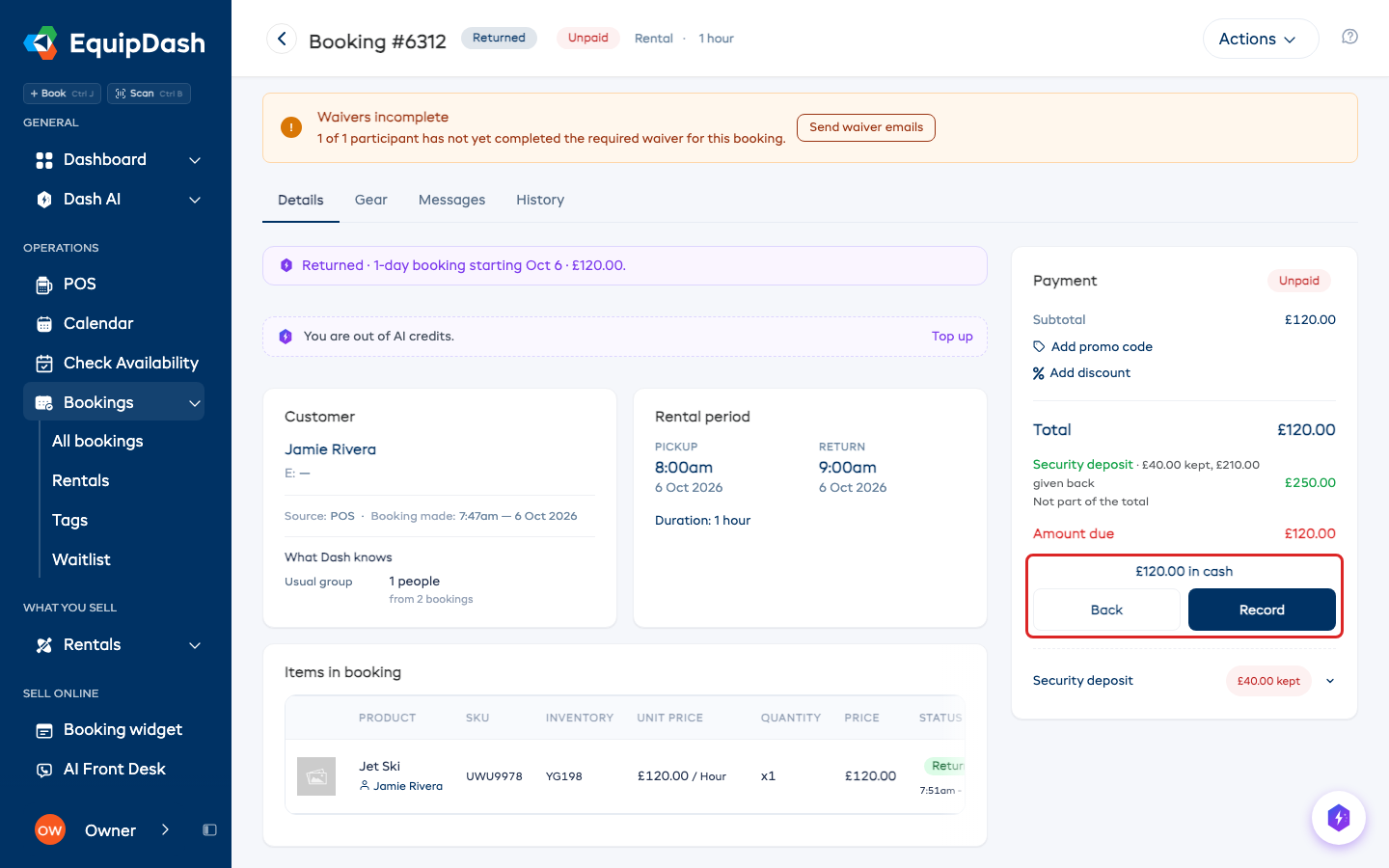Click the Jet Ski product thumbnail
1389x868 pixels.
click(x=316, y=776)
